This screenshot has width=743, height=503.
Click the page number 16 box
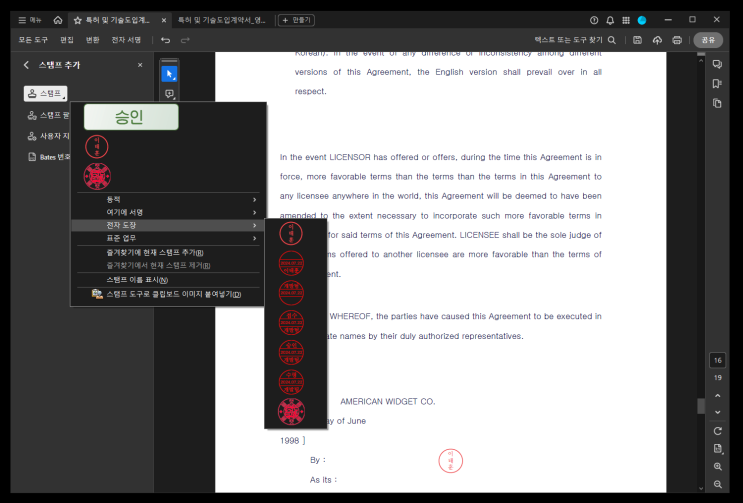(717, 360)
